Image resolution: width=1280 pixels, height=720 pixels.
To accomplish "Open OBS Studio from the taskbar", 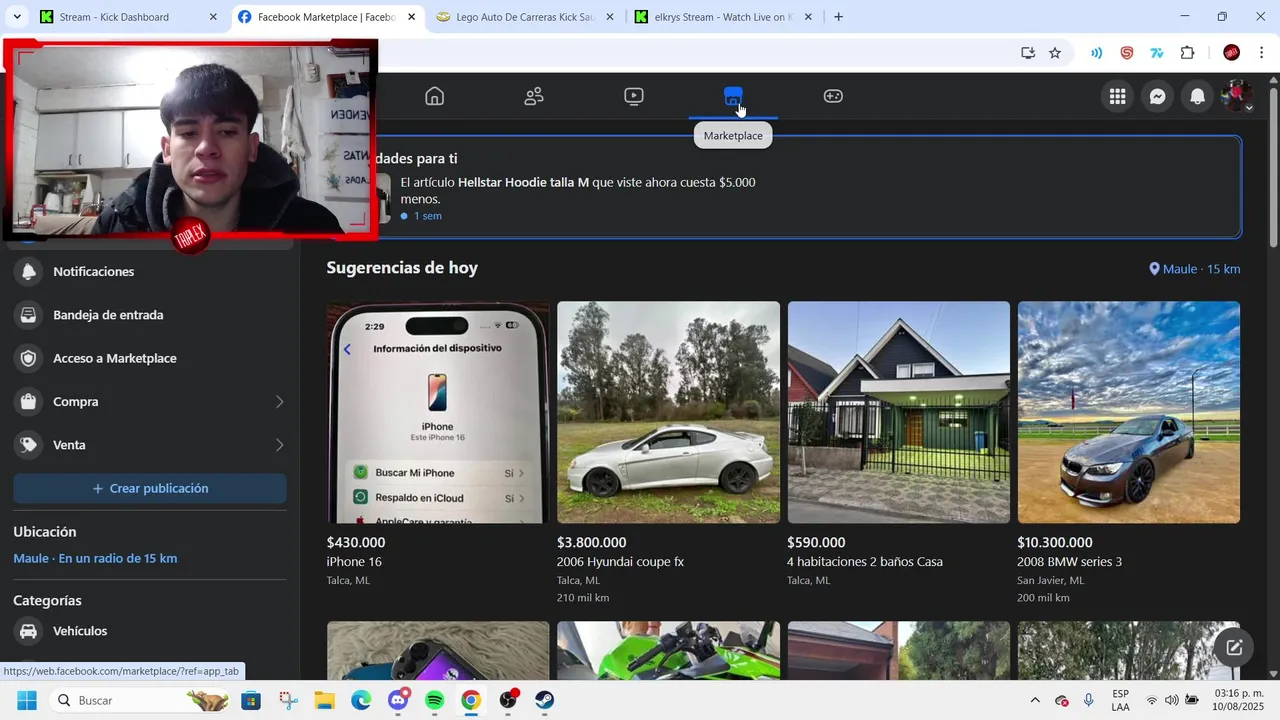I will [x=508, y=700].
